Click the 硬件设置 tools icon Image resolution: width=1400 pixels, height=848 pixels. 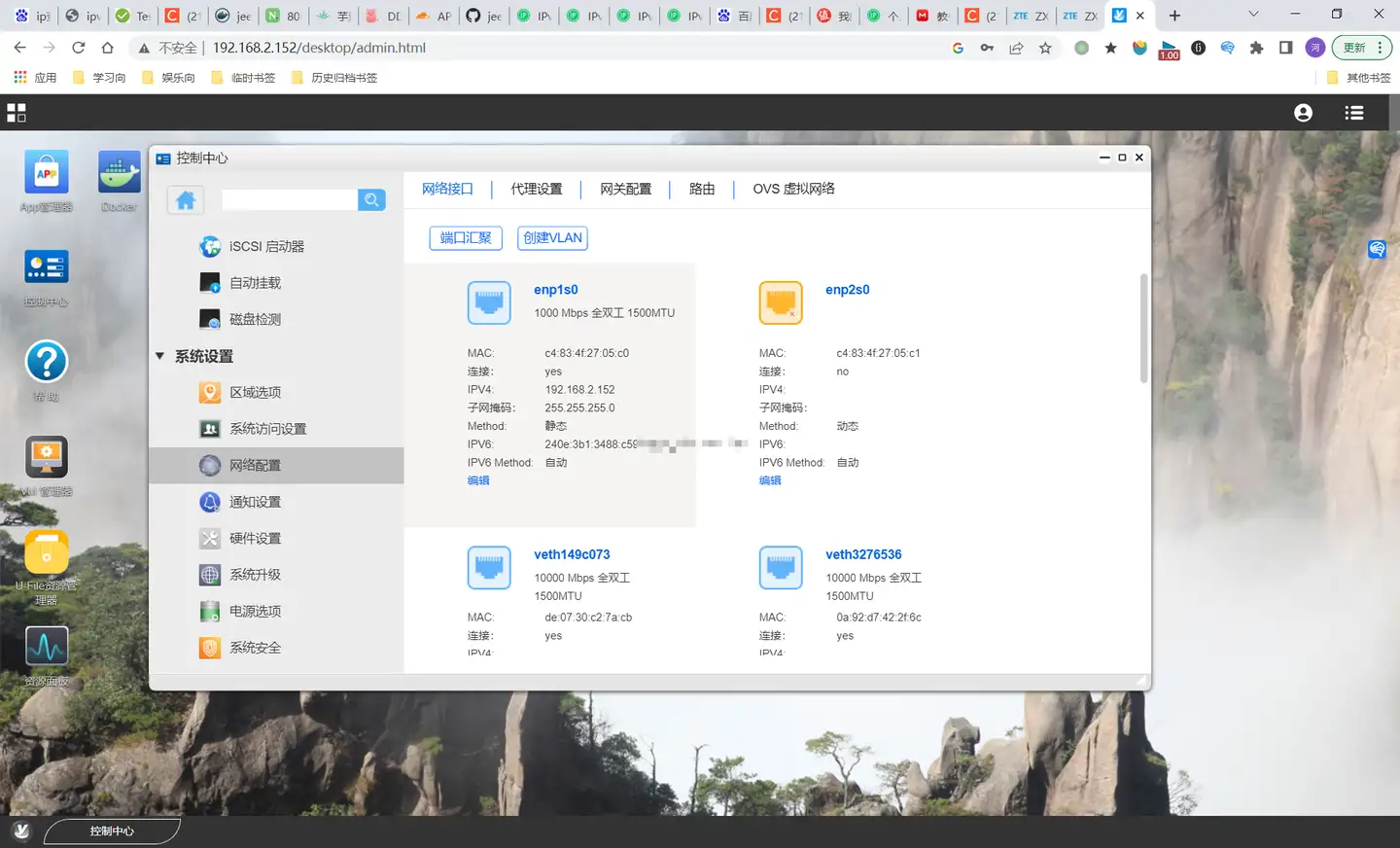pyautogui.click(x=210, y=538)
